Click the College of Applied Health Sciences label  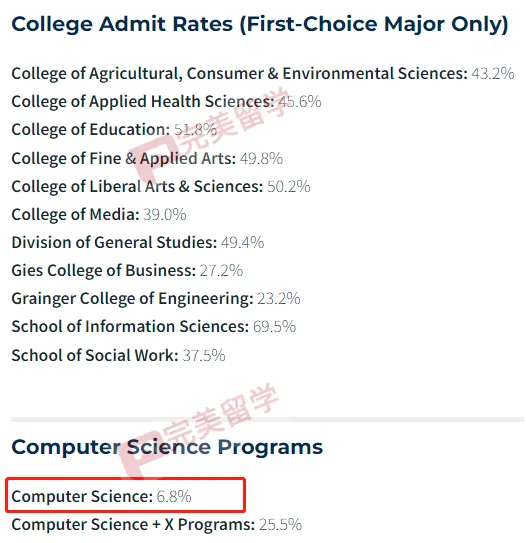(143, 102)
